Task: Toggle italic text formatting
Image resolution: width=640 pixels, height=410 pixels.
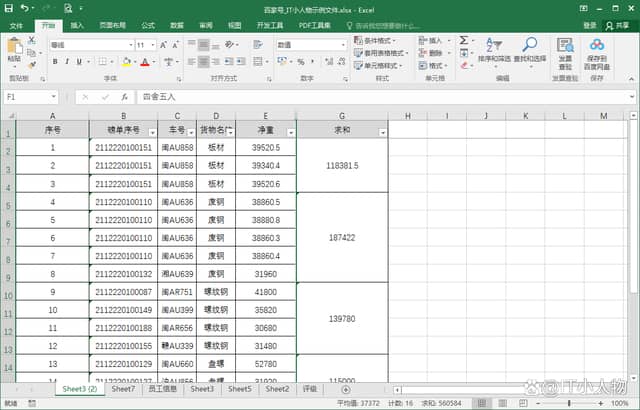Action: coord(67,62)
